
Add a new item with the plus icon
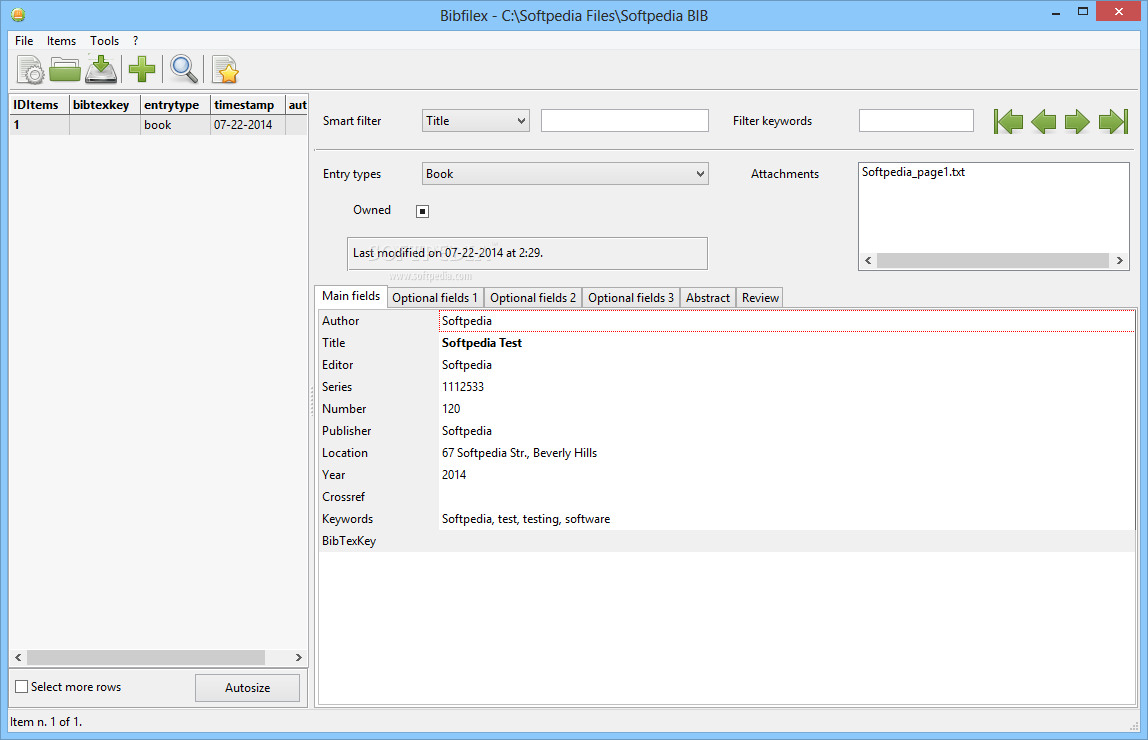[x=141, y=70]
